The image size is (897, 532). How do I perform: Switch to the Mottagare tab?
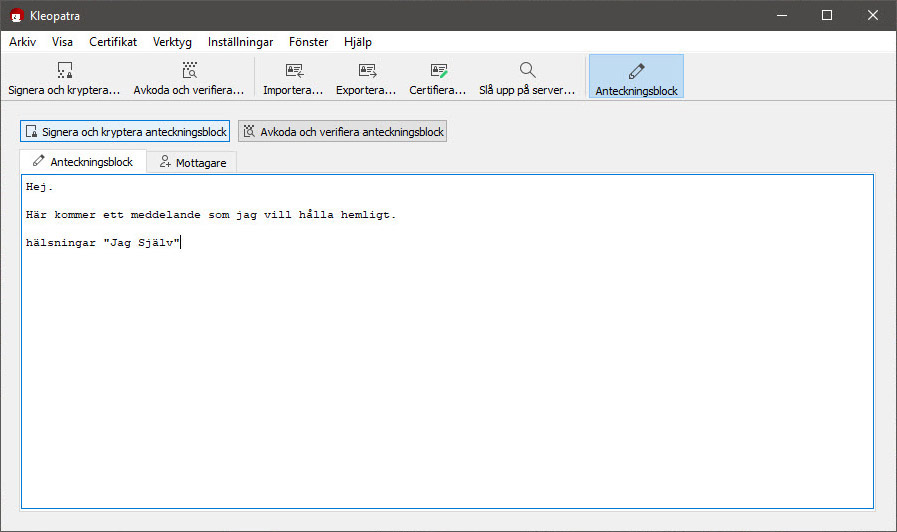[192, 162]
